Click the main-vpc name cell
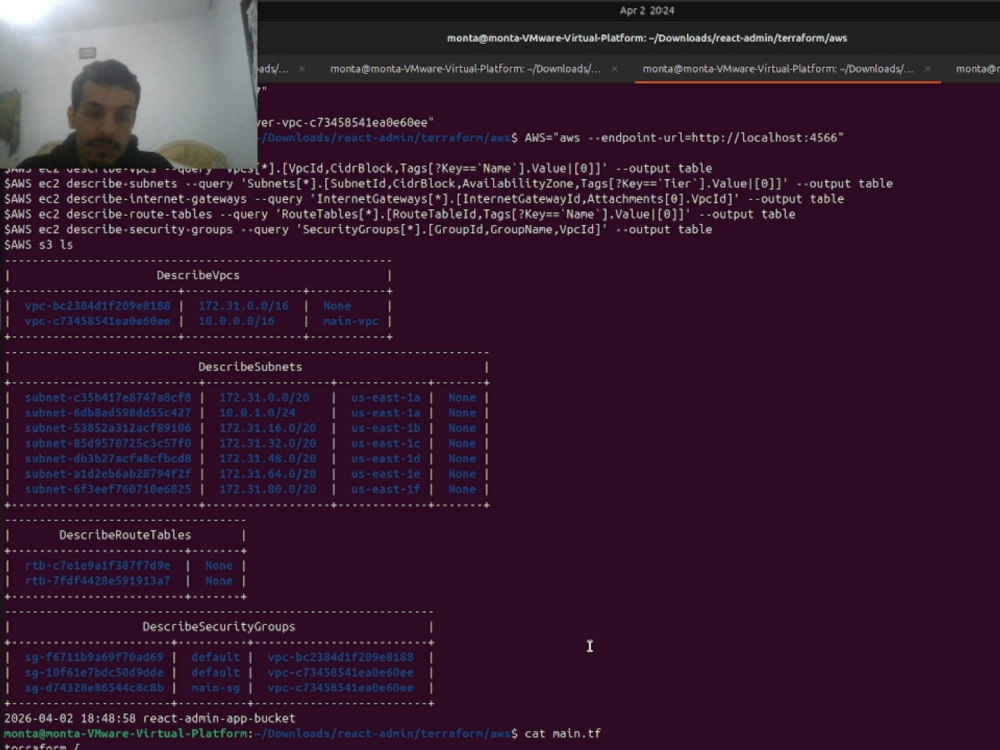The image size is (1000, 750). click(351, 321)
